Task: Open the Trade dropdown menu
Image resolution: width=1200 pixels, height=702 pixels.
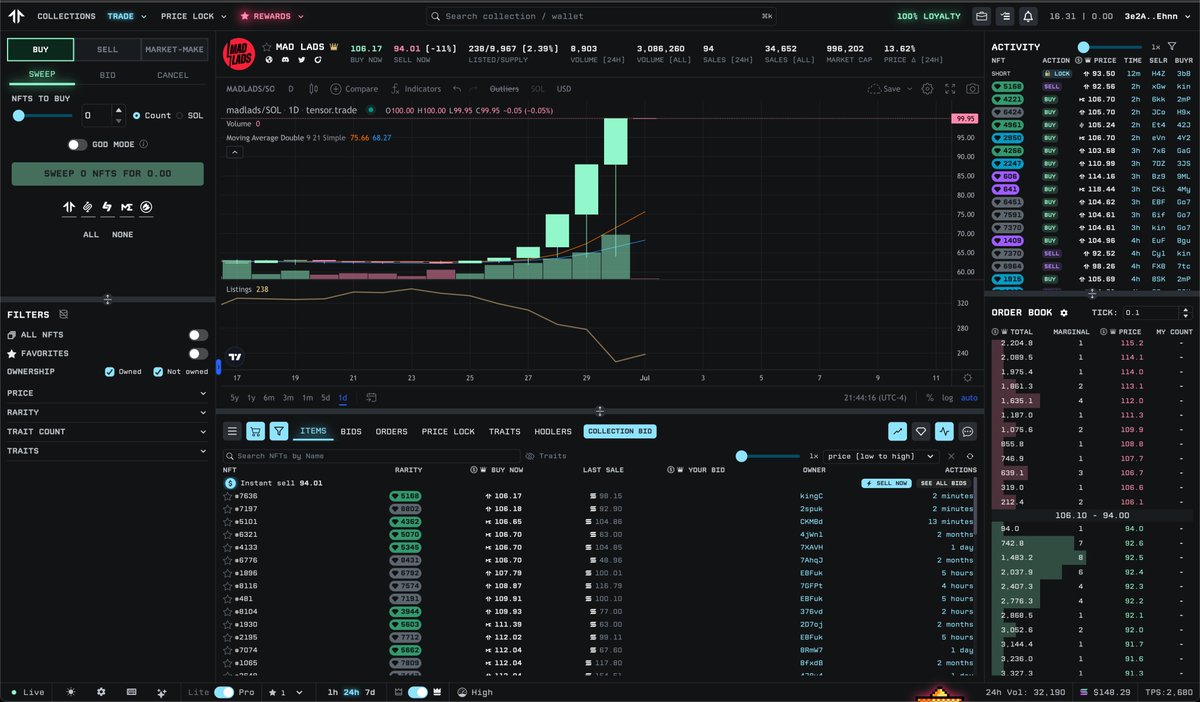Action: [x=127, y=16]
